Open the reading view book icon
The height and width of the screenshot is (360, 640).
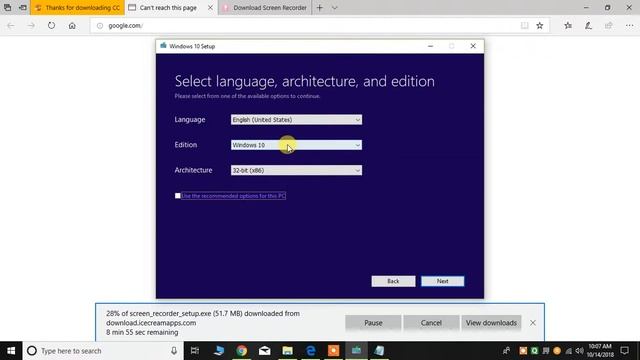coord(524,25)
